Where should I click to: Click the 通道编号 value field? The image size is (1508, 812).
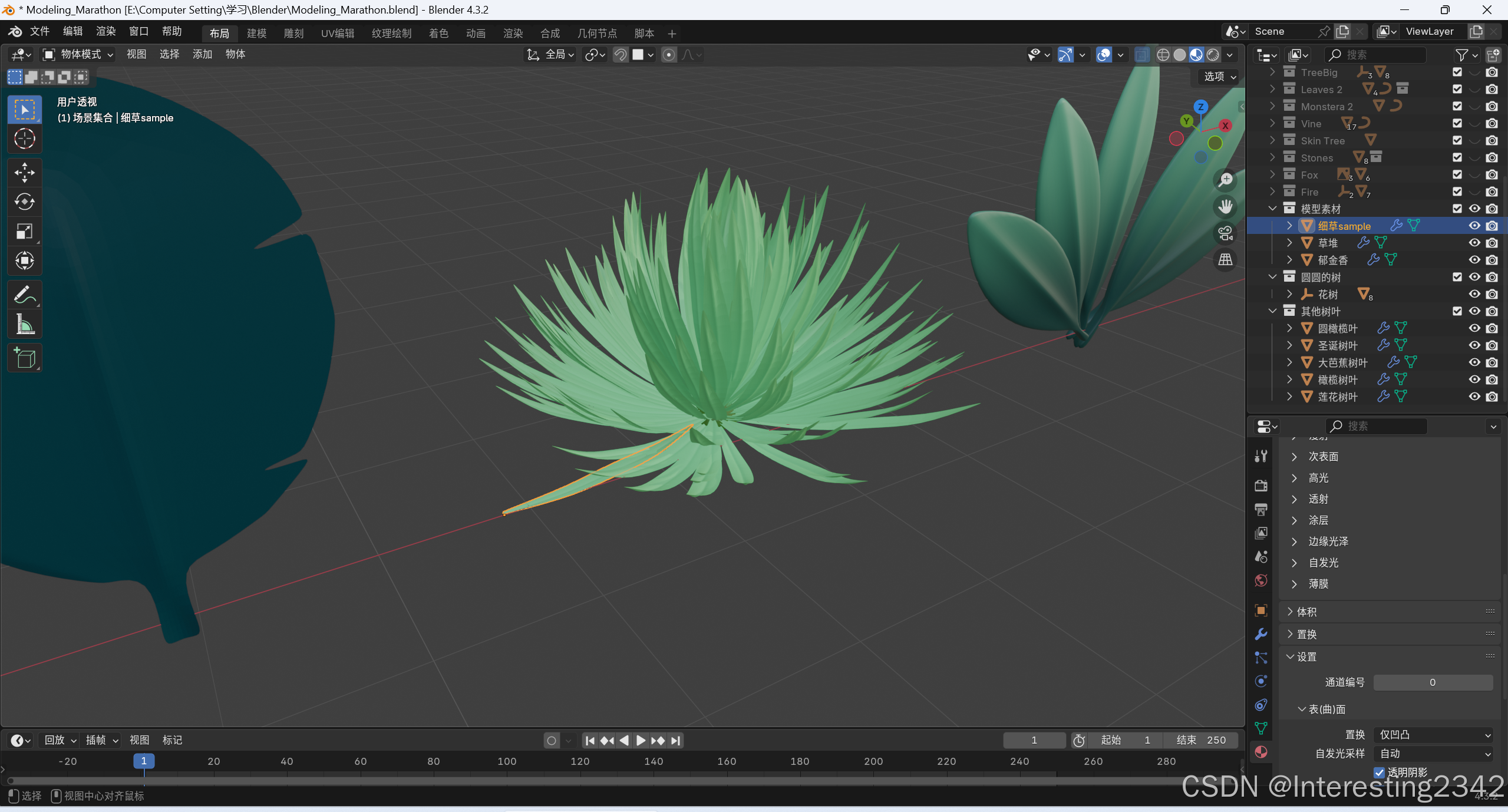[x=1433, y=682]
